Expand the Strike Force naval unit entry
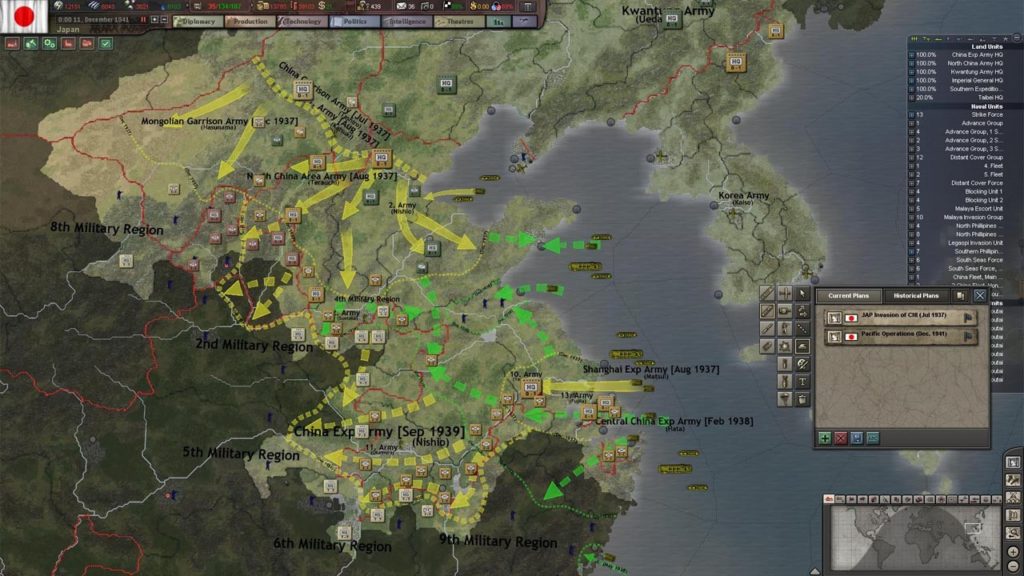This screenshot has height=576, width=1024. (912, 114)
